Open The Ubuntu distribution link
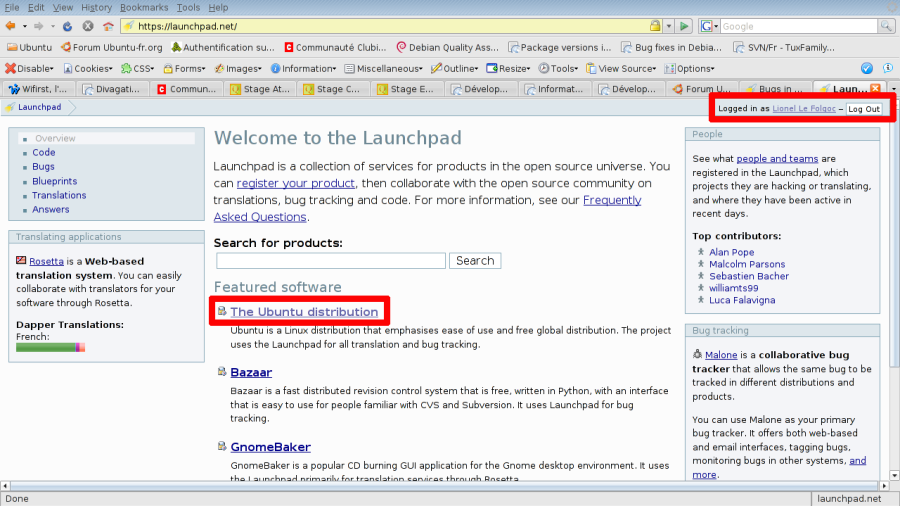 [x=304, y=312]
